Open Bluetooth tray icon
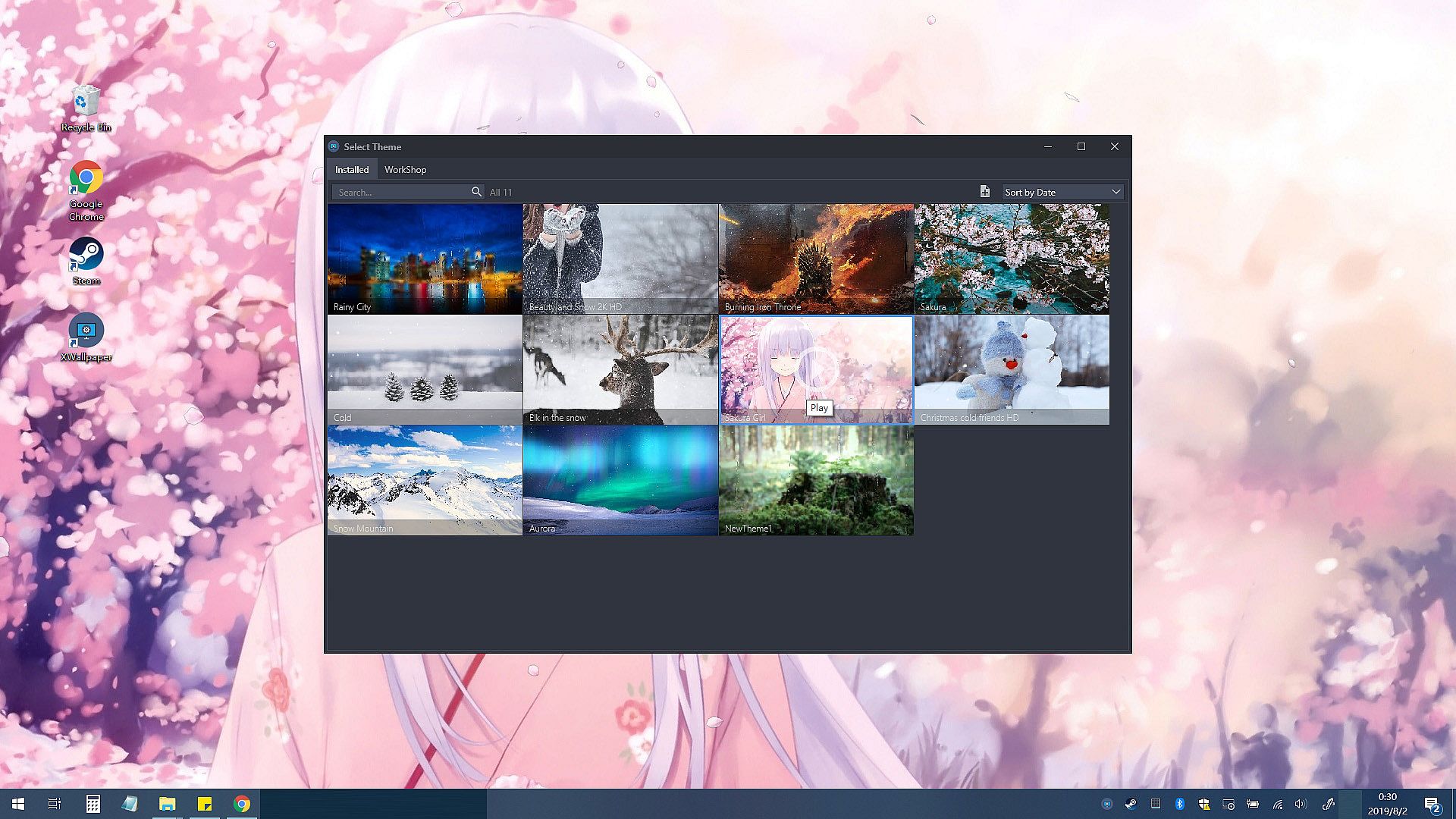 coord(1179,804)
